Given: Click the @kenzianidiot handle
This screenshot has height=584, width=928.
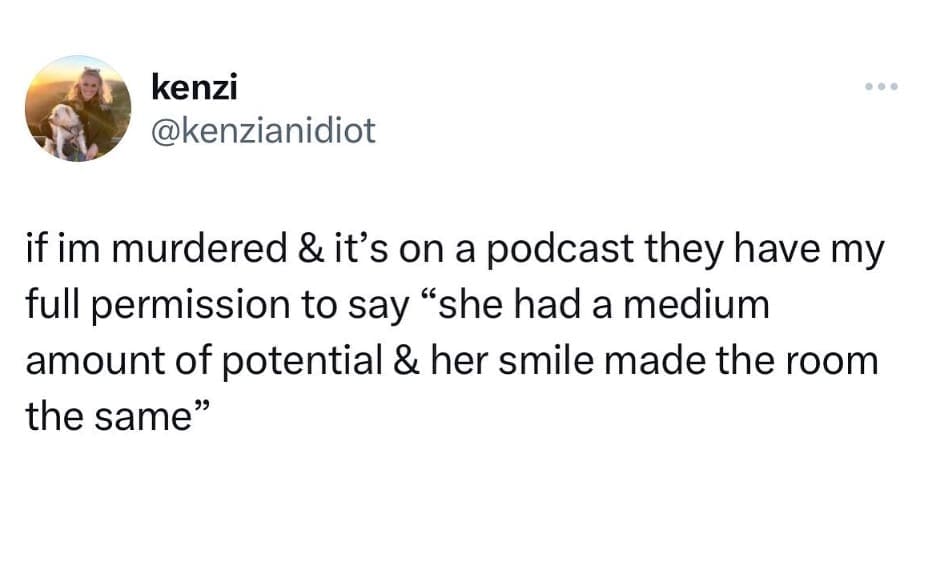Looking at the screenshot, I should 263,130.
